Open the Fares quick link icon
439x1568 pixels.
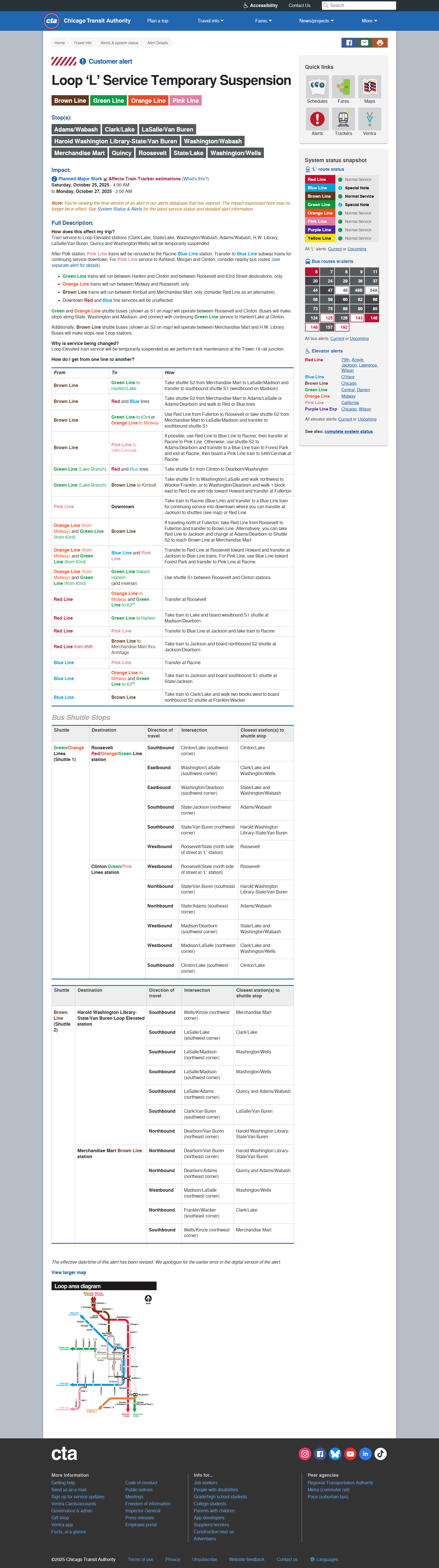coord(343,87)
